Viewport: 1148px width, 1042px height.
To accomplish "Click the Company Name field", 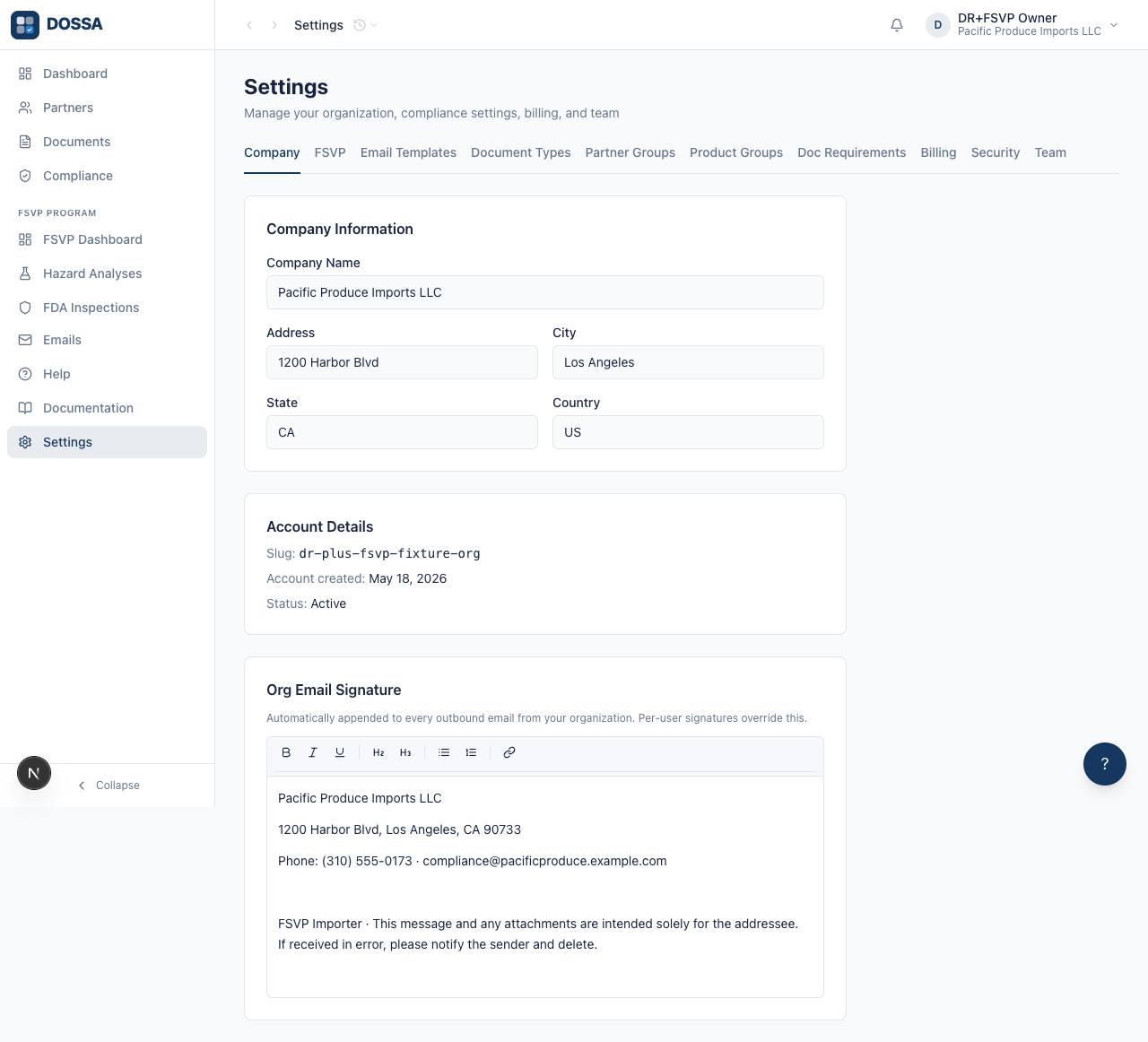I will pyautogui.click(x=545, y=292).
